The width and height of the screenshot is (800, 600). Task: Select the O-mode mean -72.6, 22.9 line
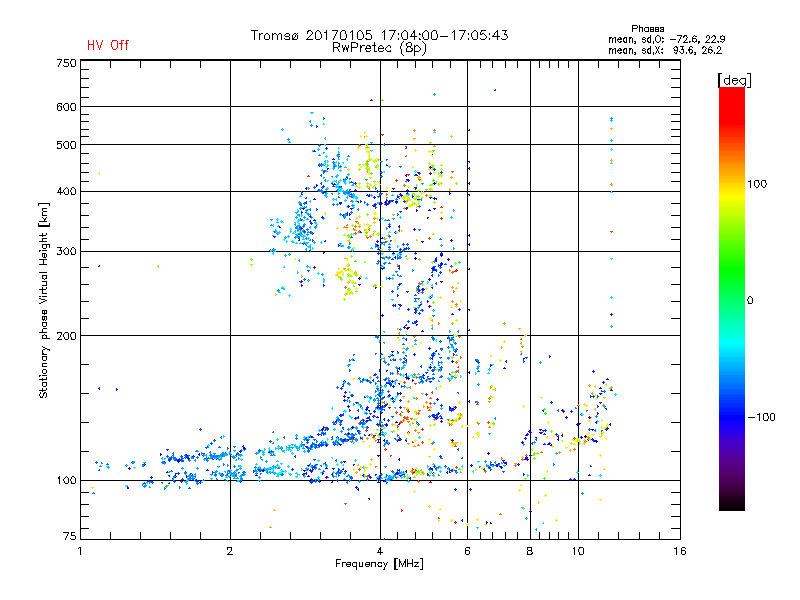pos(667,39)
